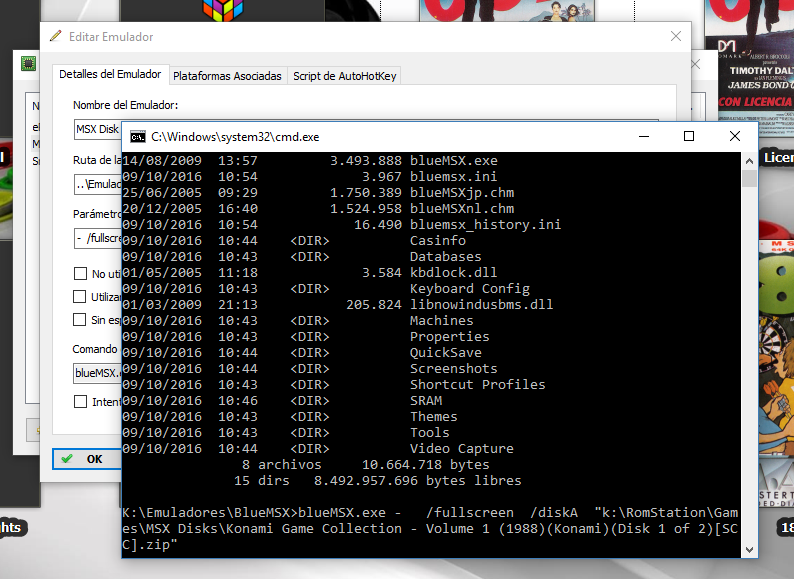Click the green chip icon in background window
This screenshot has width=794, height=579.
coord(28,63)
